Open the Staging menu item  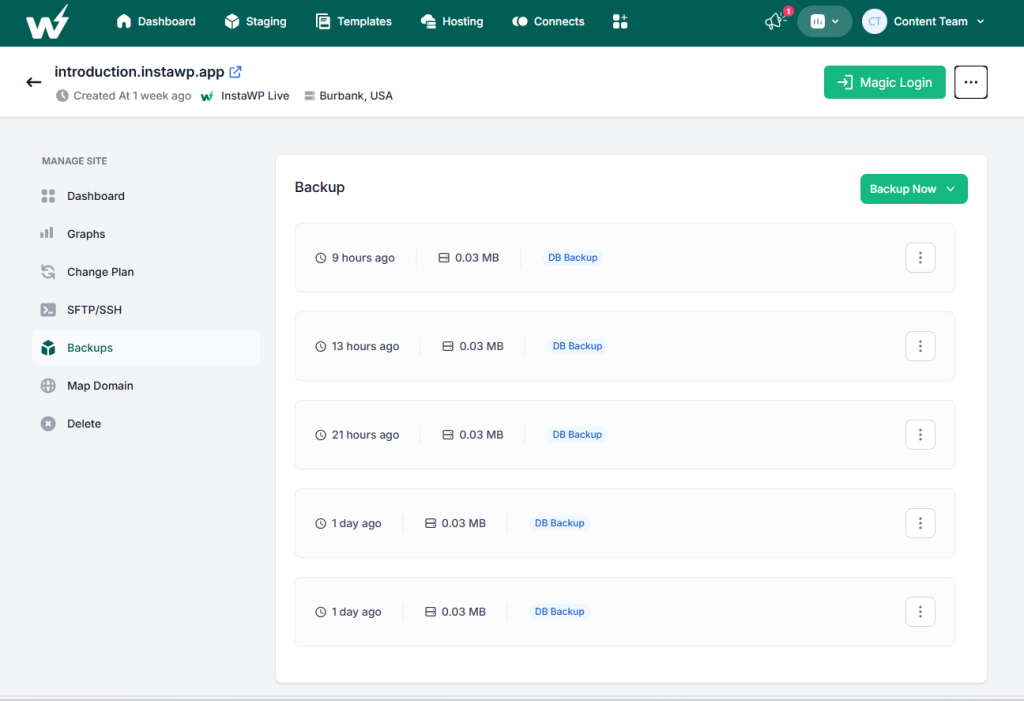click(255, 22)
